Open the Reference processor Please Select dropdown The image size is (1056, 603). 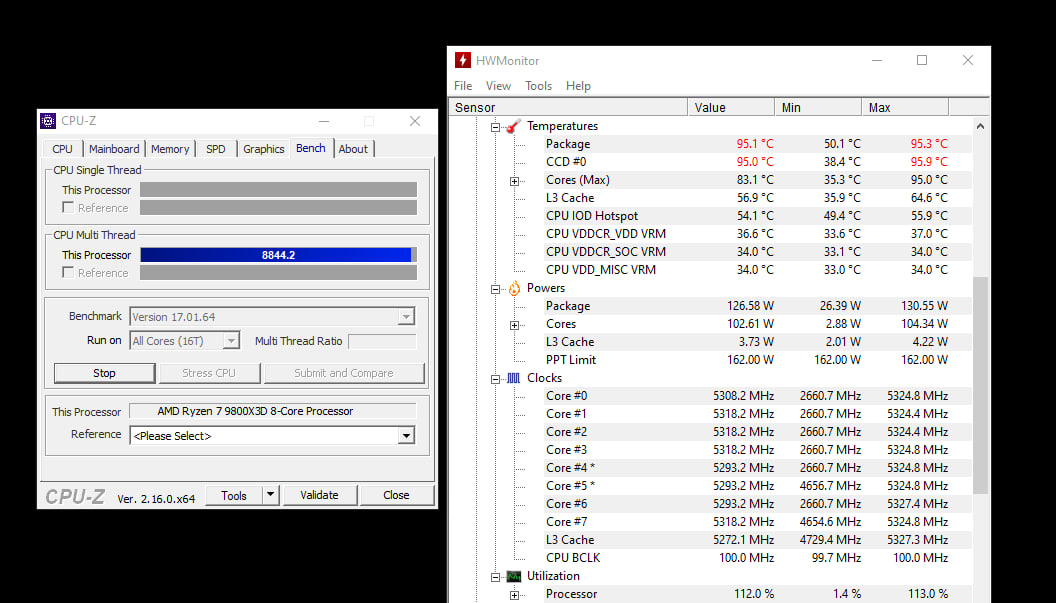[406, 436]
